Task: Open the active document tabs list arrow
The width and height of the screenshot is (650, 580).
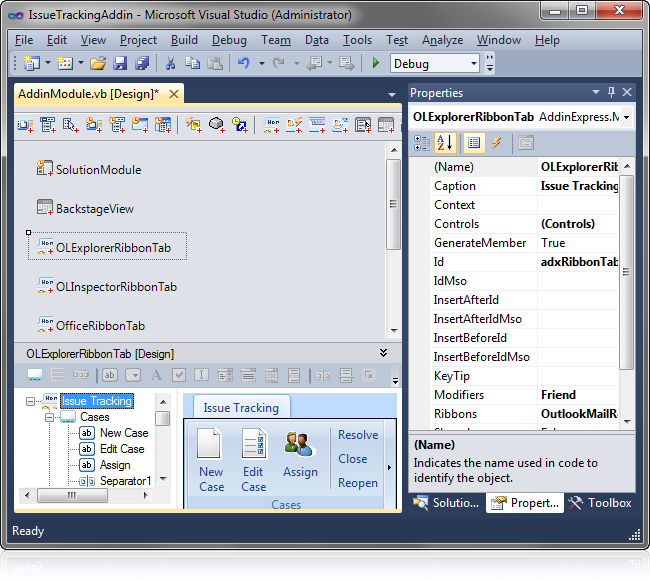Action: point(392,95)
